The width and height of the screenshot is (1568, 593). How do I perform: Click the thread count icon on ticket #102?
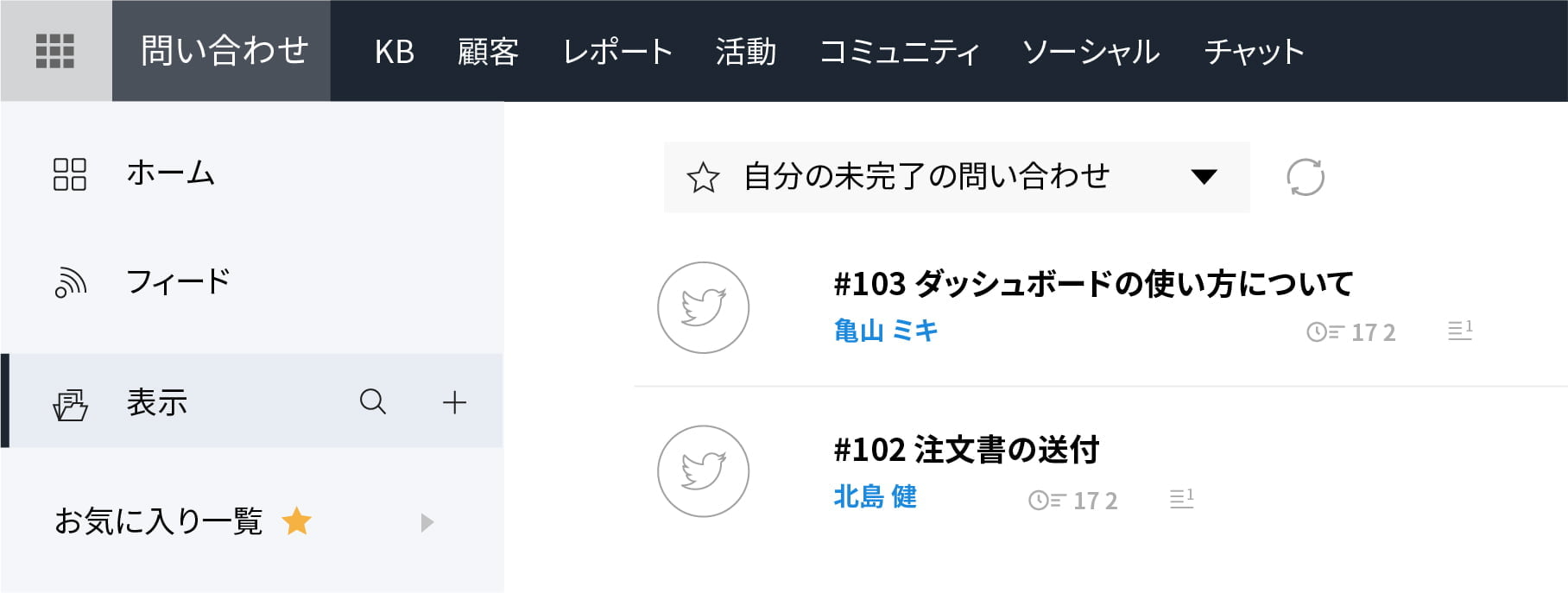pyautogui.click(x=1181, y=498)
